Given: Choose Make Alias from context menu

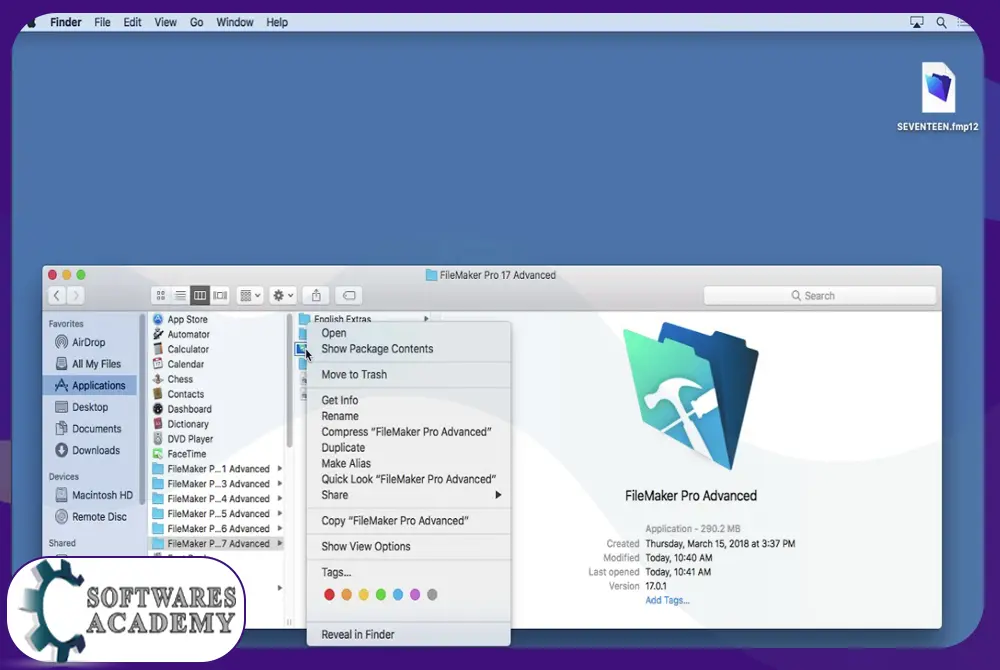Looking at the screenshot, I should point(409,463).
